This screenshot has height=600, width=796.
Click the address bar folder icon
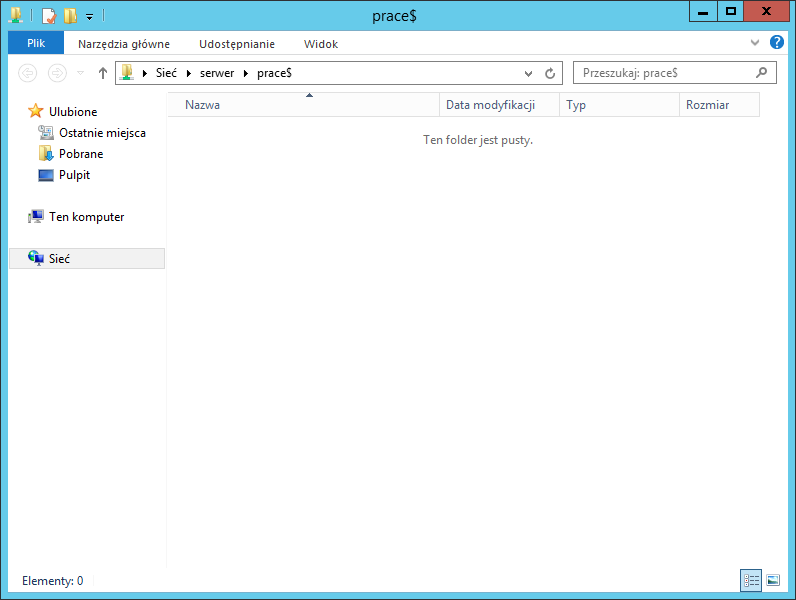point(127,73)
